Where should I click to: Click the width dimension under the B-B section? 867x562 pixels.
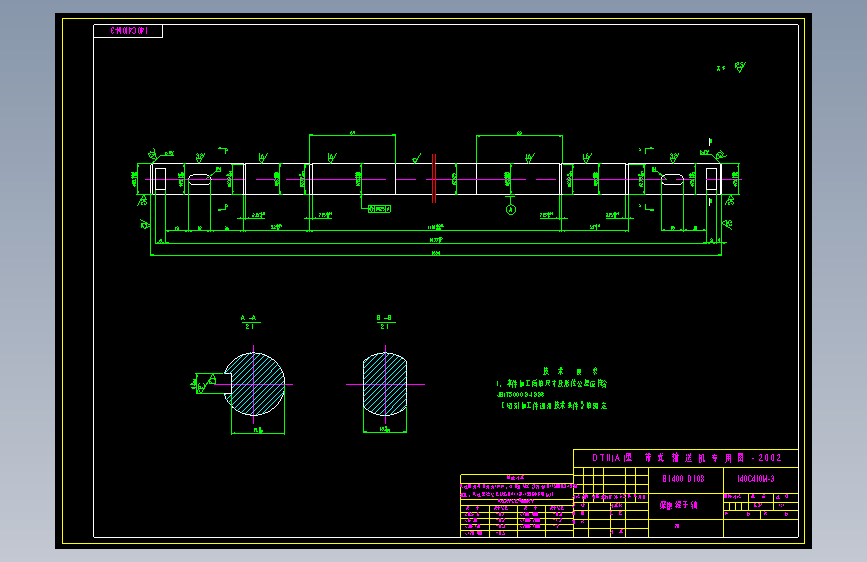pyautogui.click(x=385, y=431)
